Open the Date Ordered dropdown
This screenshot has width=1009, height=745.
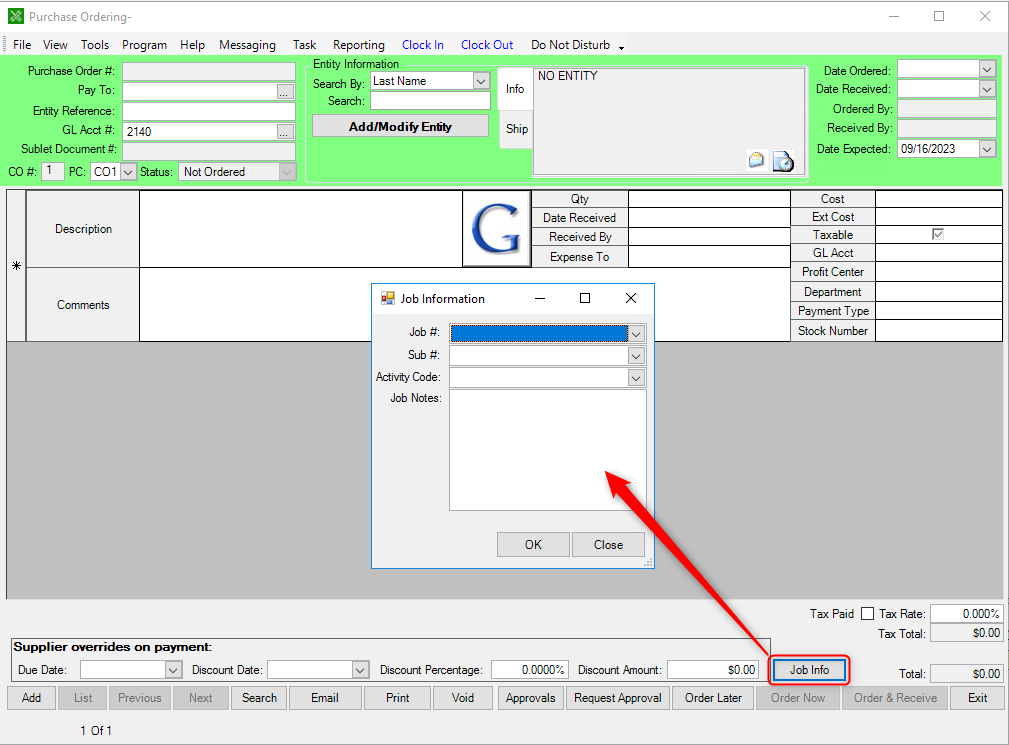coord(987,69)
